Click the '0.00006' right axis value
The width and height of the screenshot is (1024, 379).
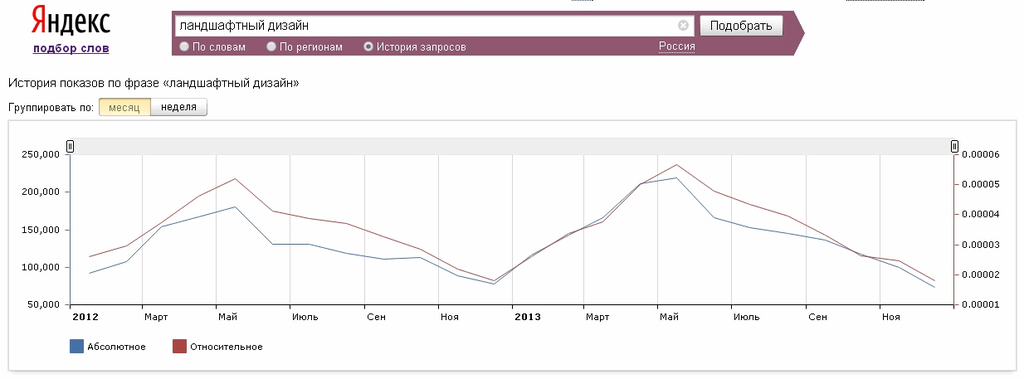point(982,155)
